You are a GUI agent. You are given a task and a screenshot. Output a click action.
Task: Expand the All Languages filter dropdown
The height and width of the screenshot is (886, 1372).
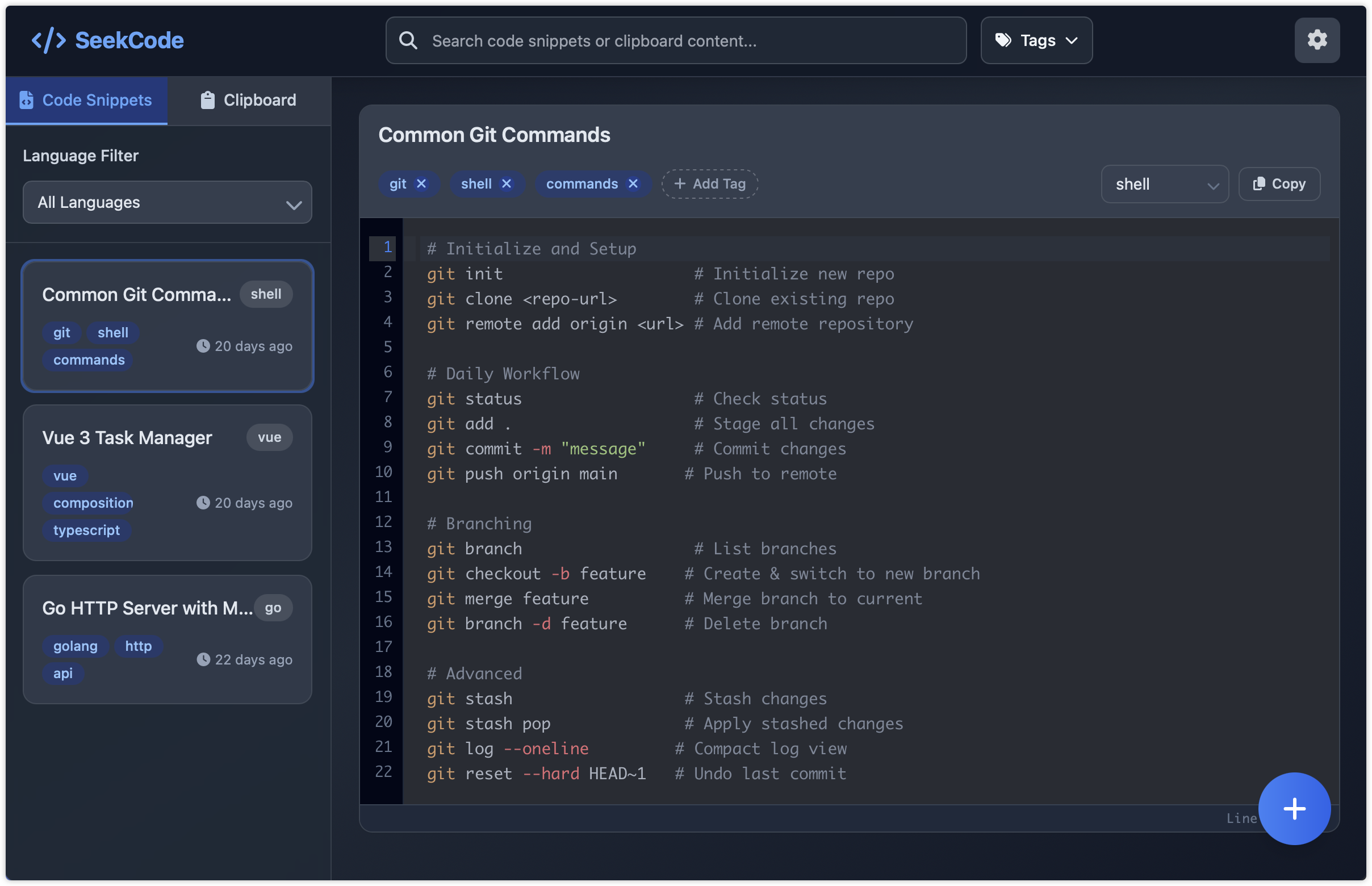(x=168, y=203)
